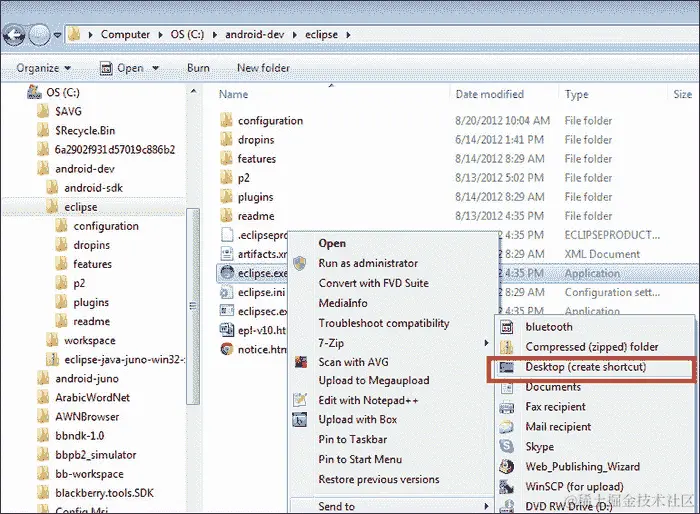Select blackberry.tools.SDK folder in the tree
The height and width of the screenshot is (514, 700).
point(104,493)
